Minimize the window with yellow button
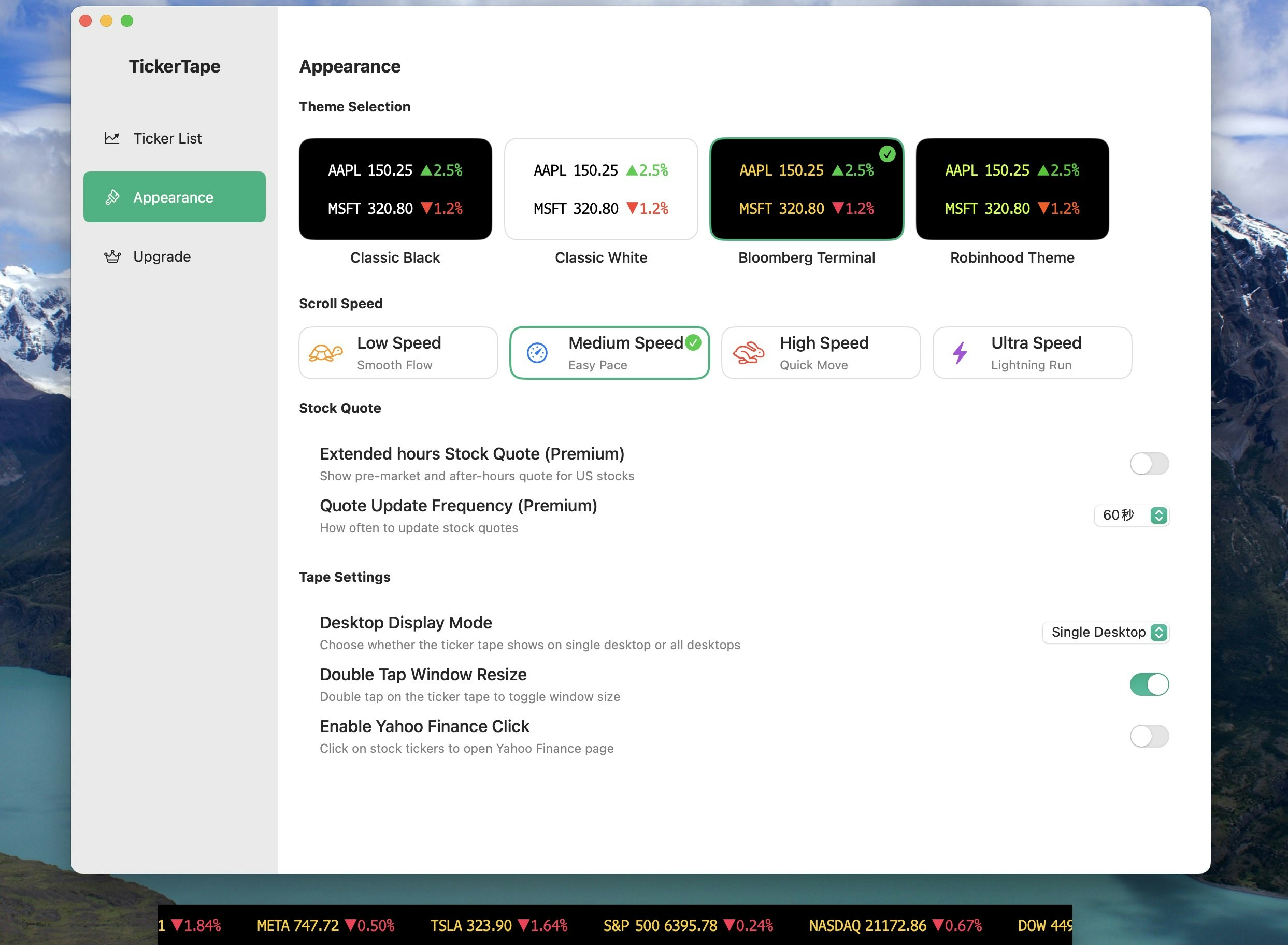 click(x=106, y=21)
